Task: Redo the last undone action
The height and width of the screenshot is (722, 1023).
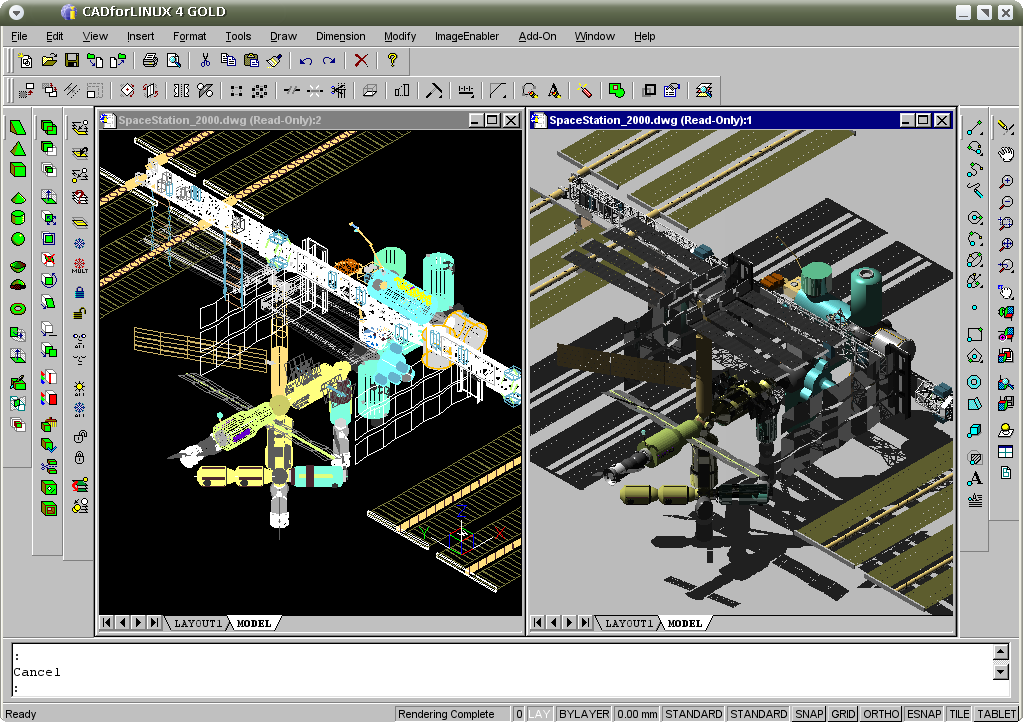Action: [329, 61]
